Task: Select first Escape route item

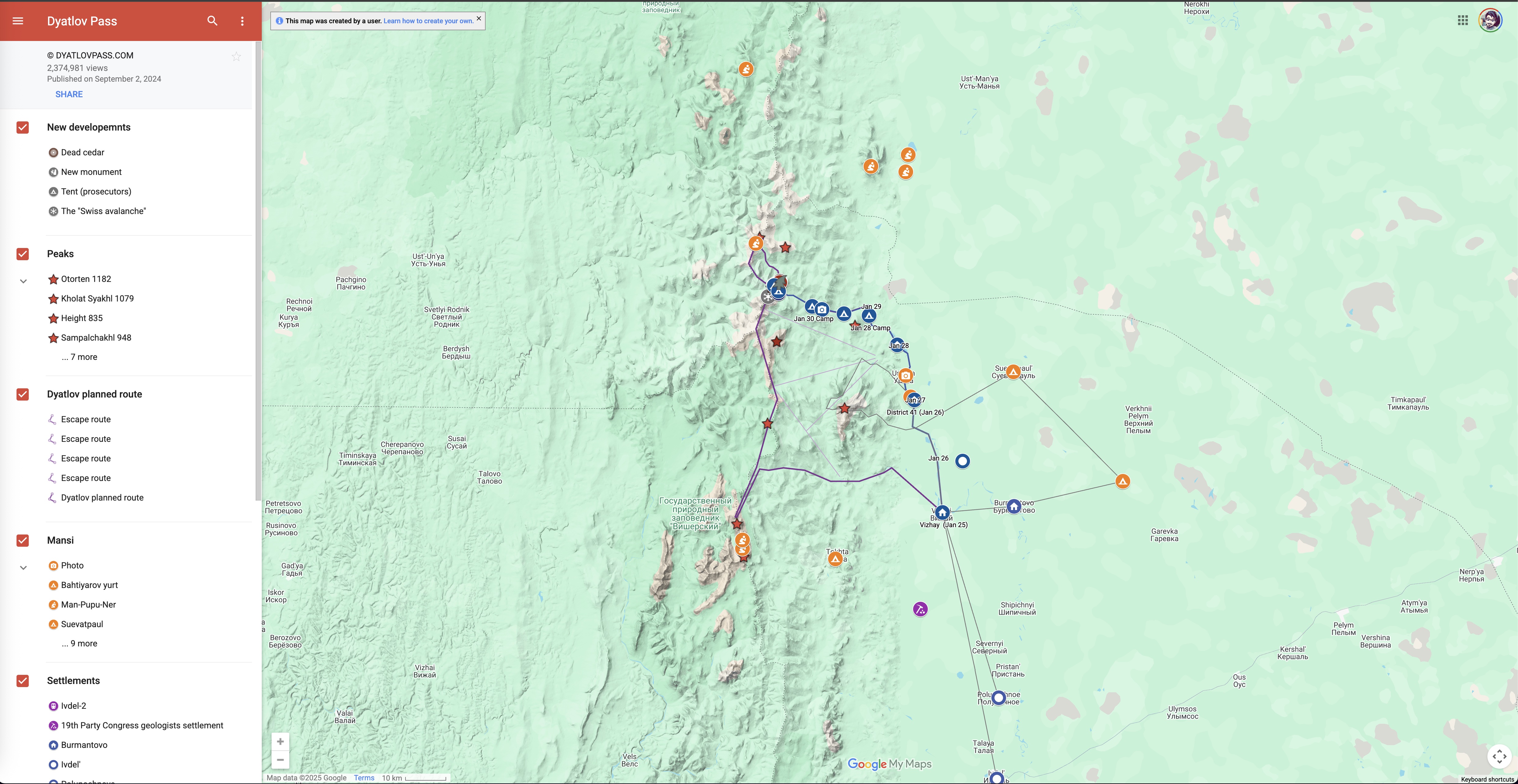Action: tap(86, 420)
